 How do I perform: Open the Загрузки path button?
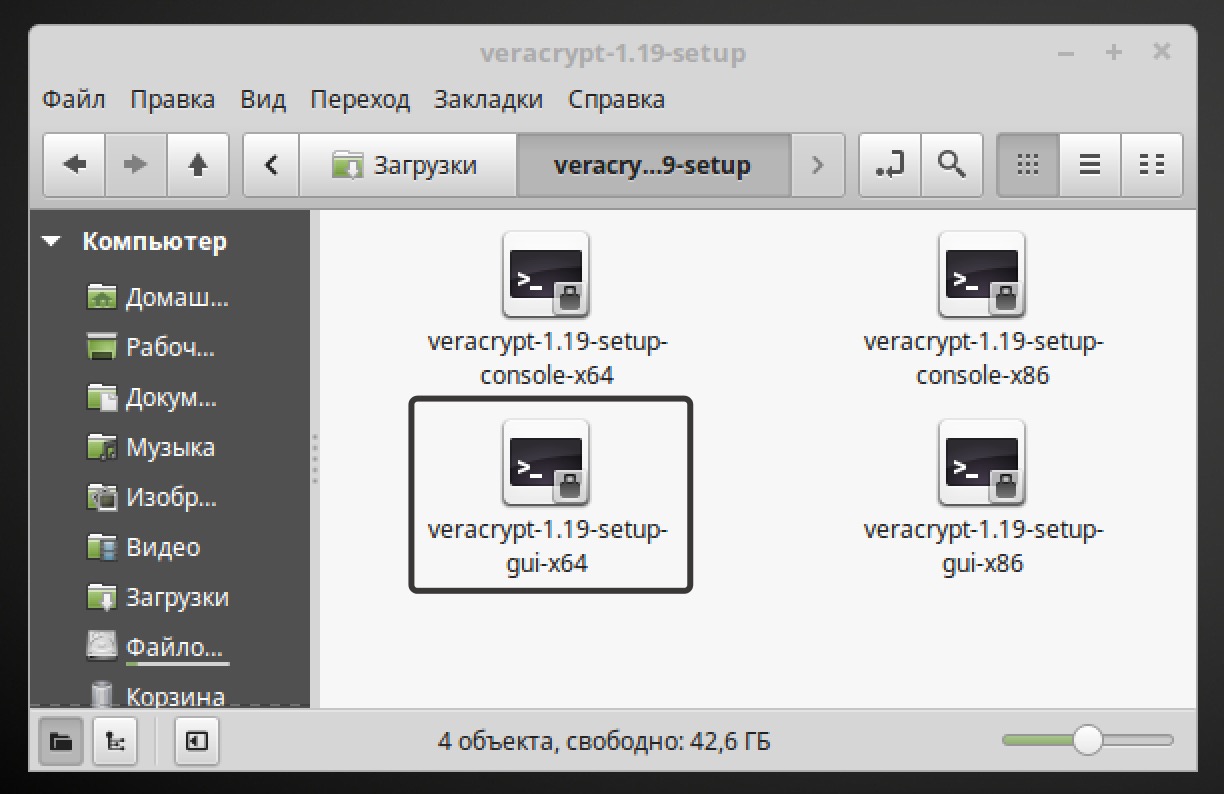pos(408,165)
